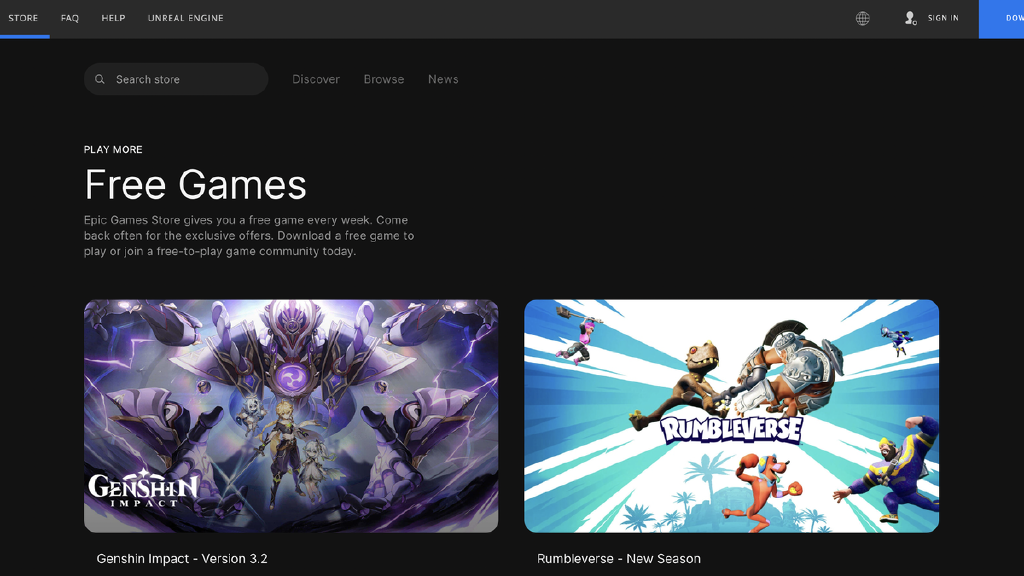This screenshot has width=1024, height=576.
Task: Open the News section
Action: (x=443, y=79)
